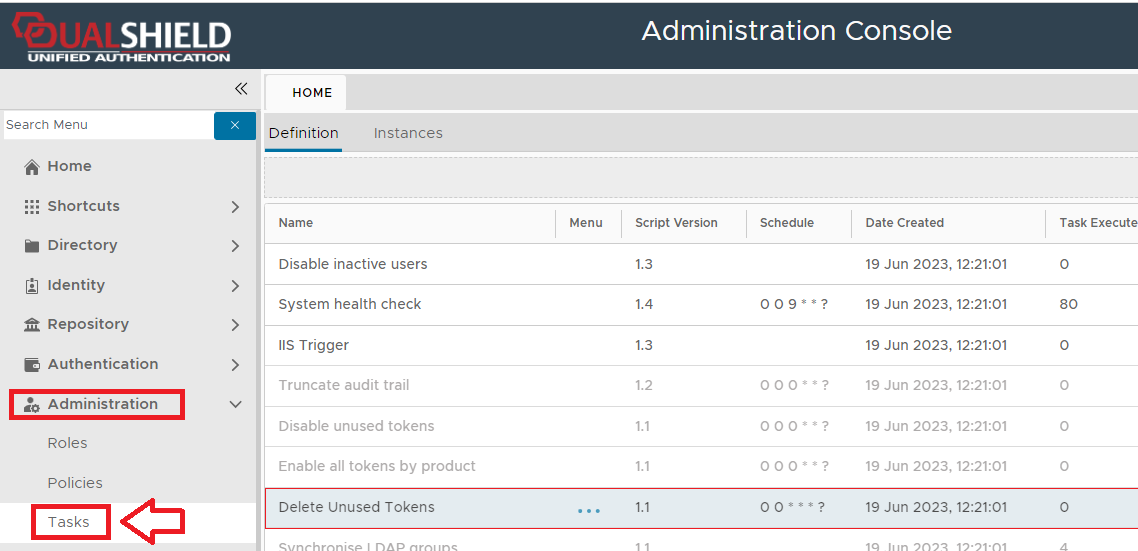Open Roles under Administration
The image size is (1138, 551).
[x=68, y=443]
